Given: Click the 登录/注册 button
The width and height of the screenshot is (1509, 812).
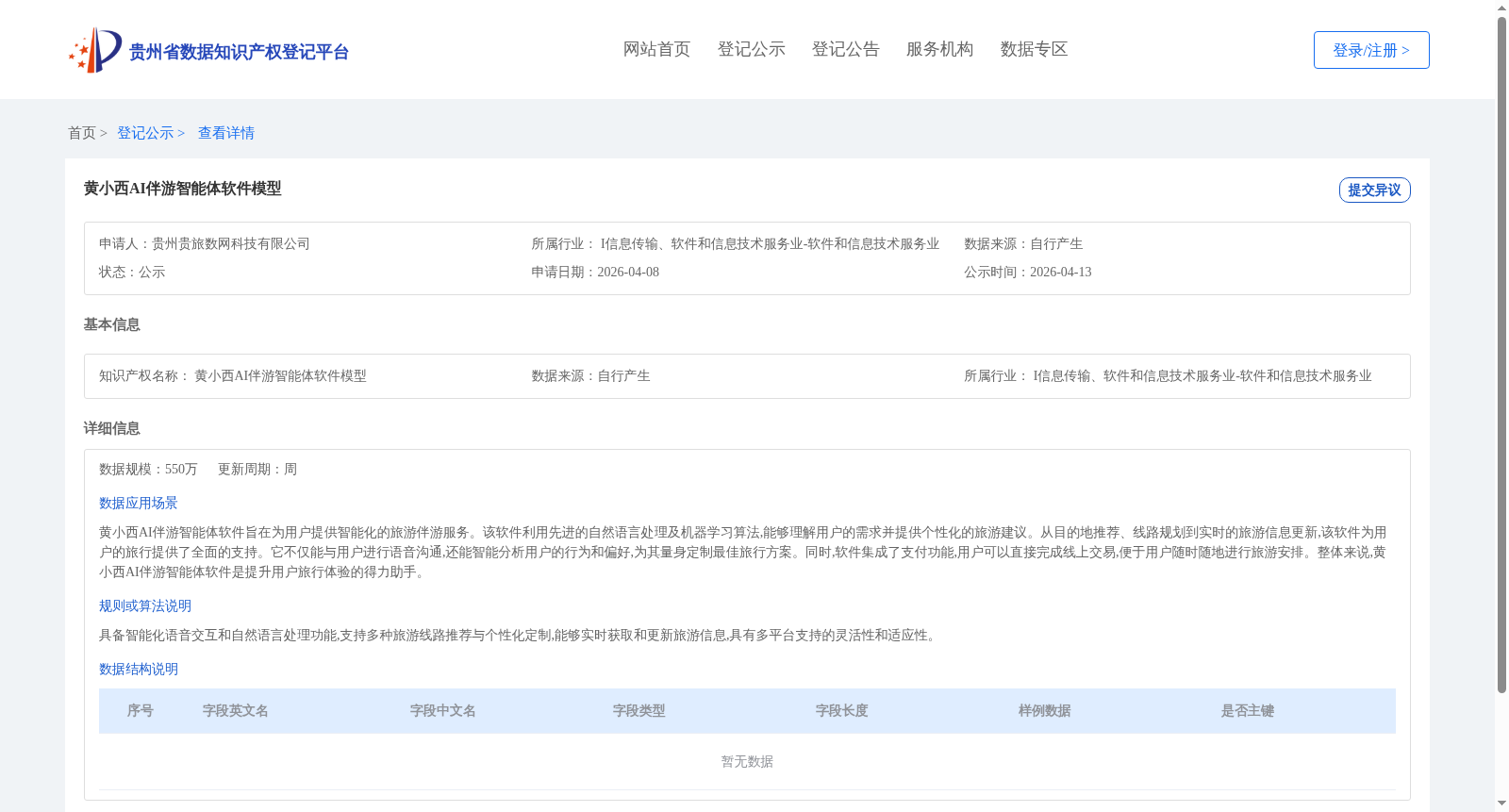Looking at the screenshot, I should (1371, 50).
